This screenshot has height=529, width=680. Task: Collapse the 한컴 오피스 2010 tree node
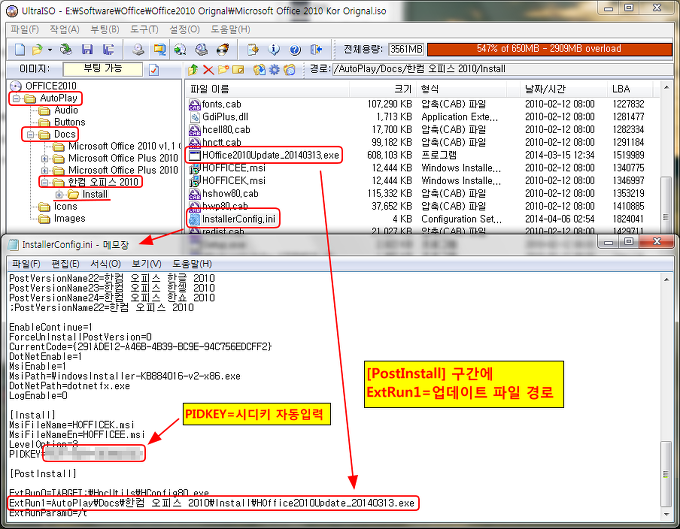pyautogui.click(x=45, y=182)
